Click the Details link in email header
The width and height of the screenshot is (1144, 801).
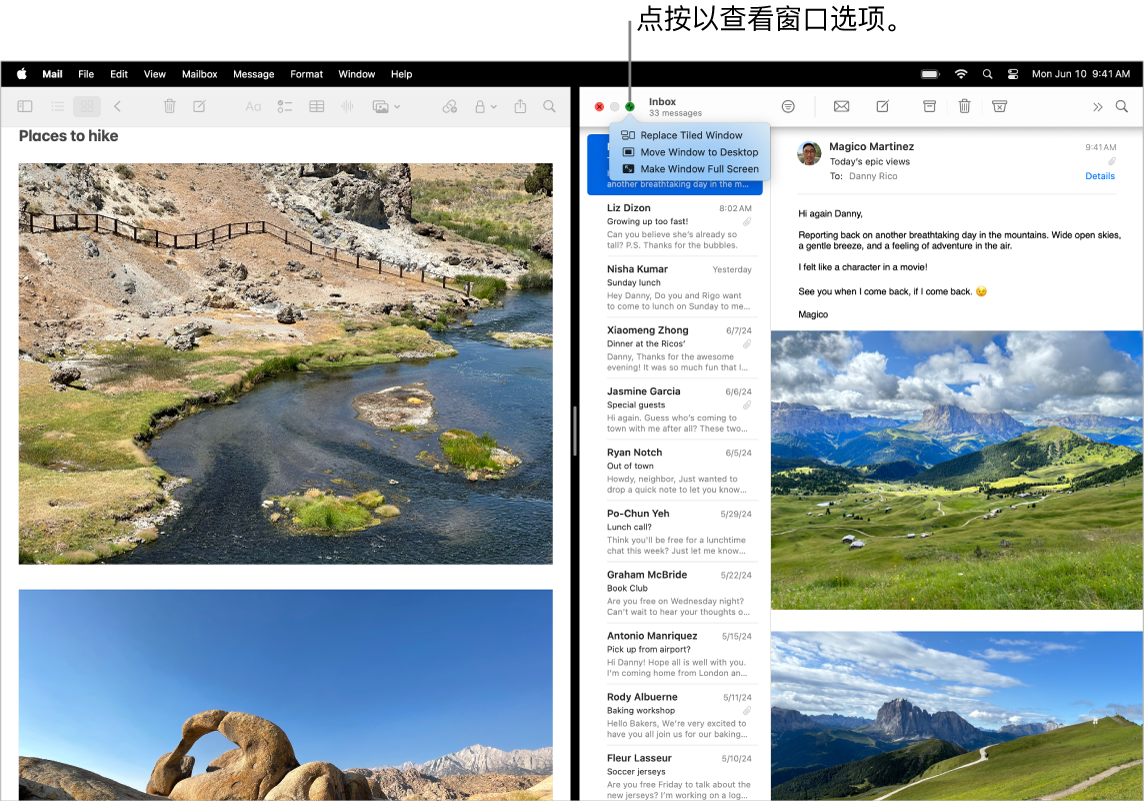pos(1099,176)
